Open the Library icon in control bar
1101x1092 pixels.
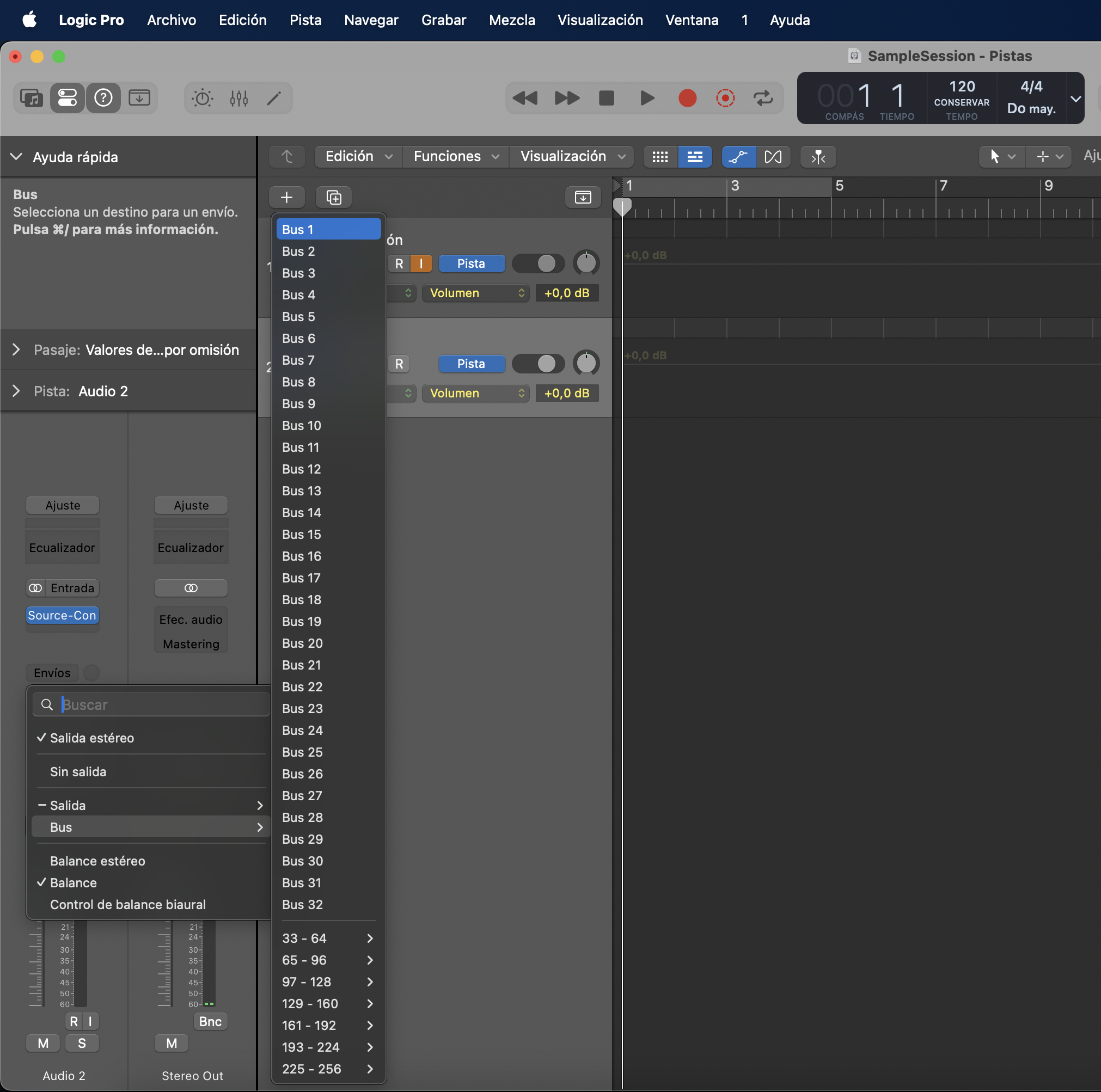tap(32, 98)
